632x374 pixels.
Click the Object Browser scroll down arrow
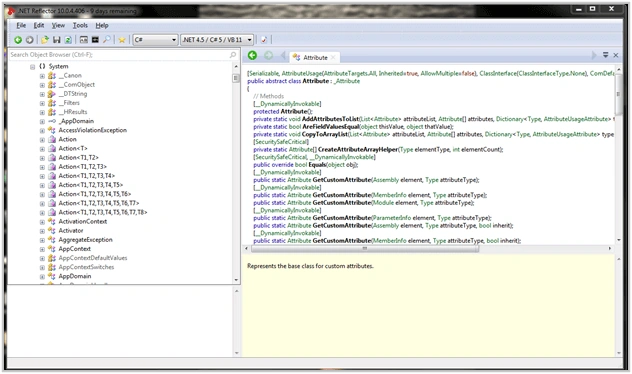pyautogui.click(x=236, y=280)
